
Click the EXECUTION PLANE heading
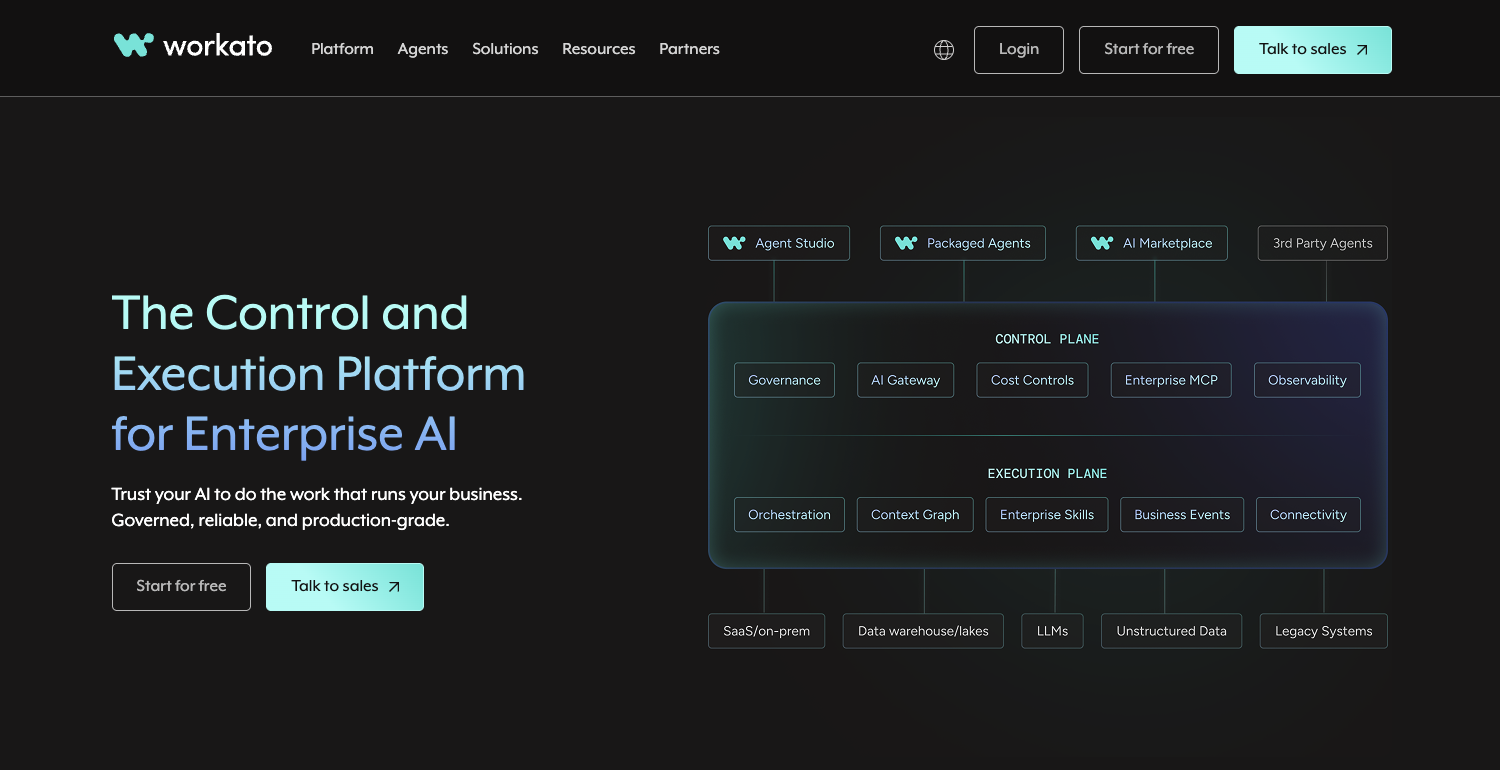coord(1047,474)
